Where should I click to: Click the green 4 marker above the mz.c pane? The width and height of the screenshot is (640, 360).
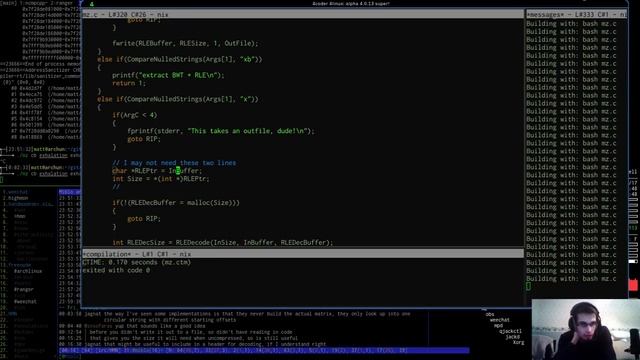91,4
